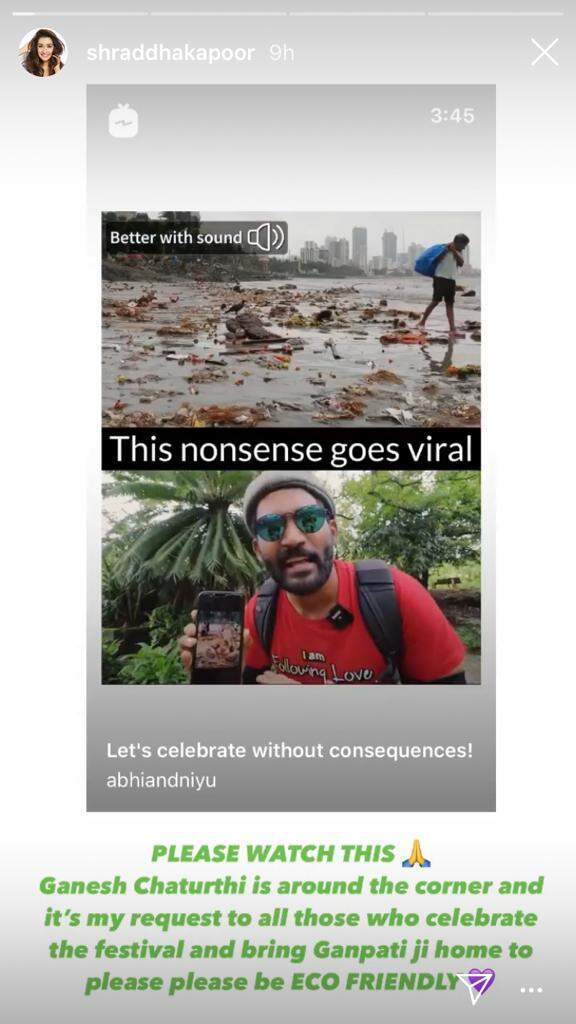Jump to the second story progress segment
Screen dimensions: 576x1024
pos(219,13)
